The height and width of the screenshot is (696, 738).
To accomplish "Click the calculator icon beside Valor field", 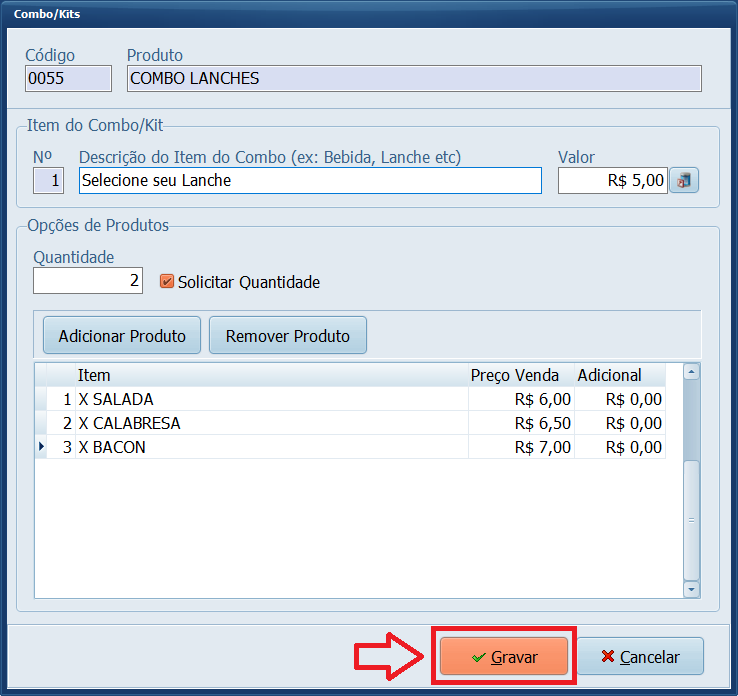I will tap(684, 180).
